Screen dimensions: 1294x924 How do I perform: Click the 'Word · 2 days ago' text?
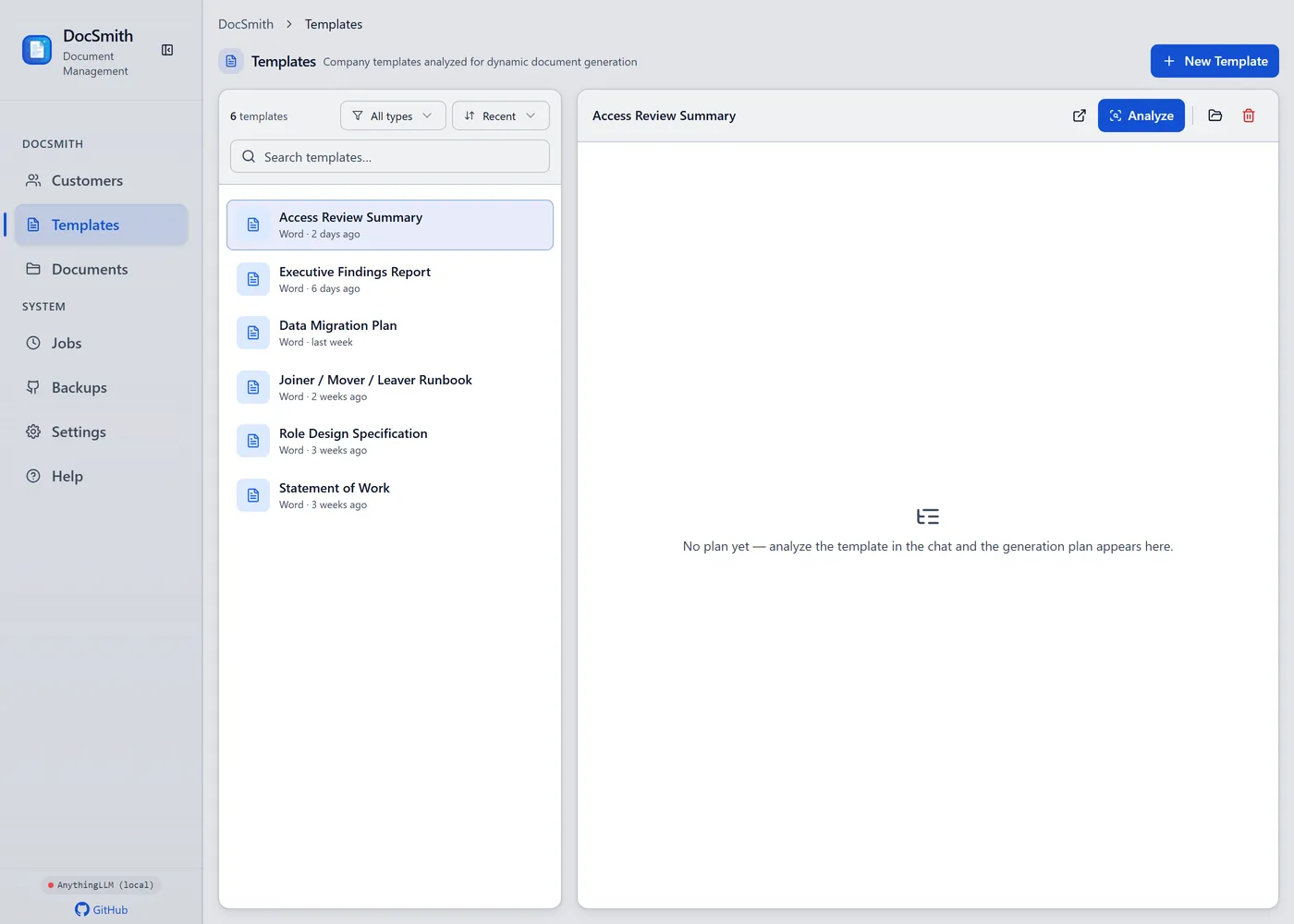[x=320, y=235]
